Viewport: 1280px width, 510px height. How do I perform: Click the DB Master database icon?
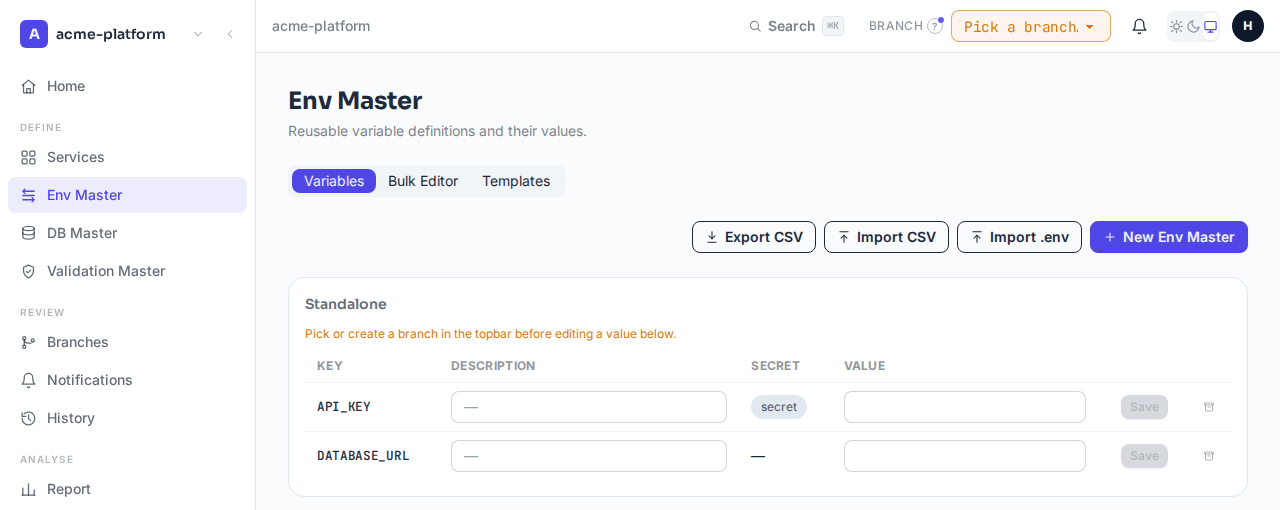[x=28, y=233]
